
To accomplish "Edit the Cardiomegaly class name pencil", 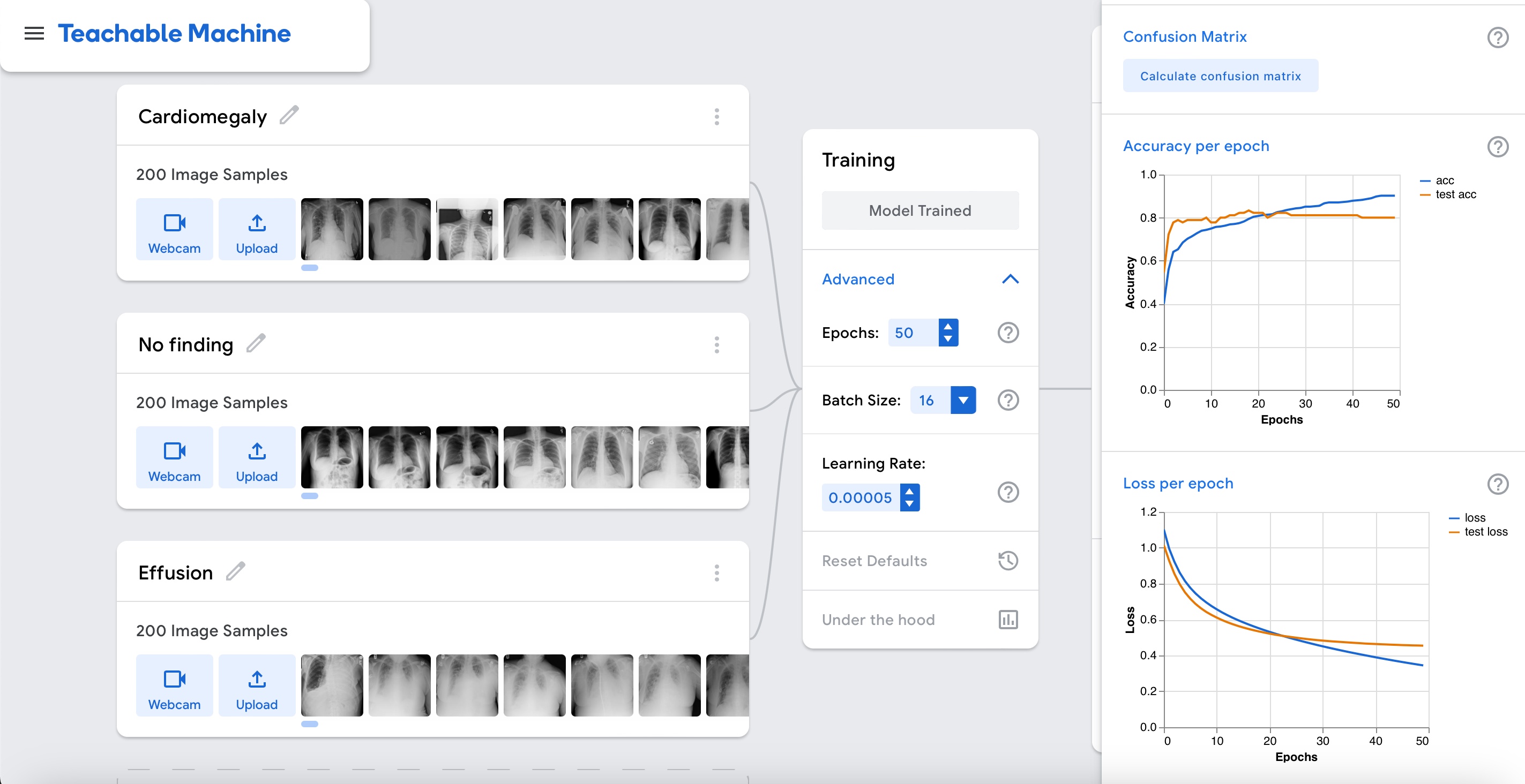I will pyautogui.click(x=289, y=115).
